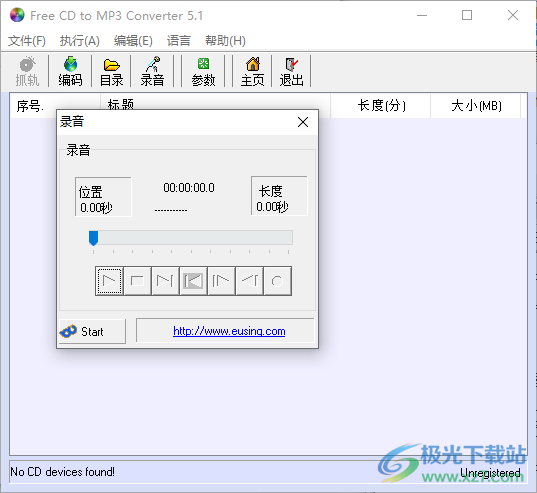Open the 文件(F) menu

click(x=27, y=41)
